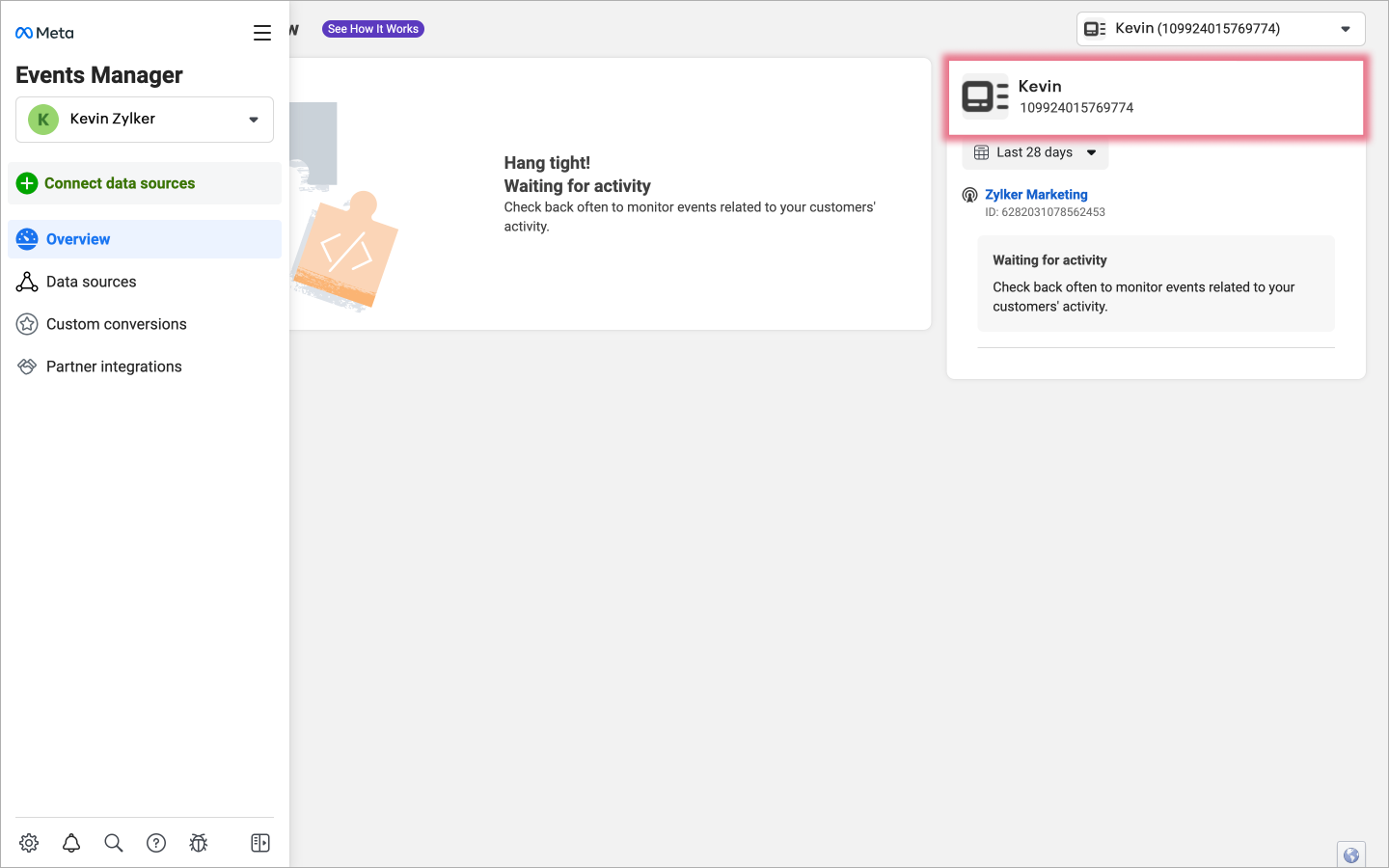Toggle the hamburger menu icon
The width and height of the screenshot is (1389, 868).
pyautogui.click(x=262, y=33)
